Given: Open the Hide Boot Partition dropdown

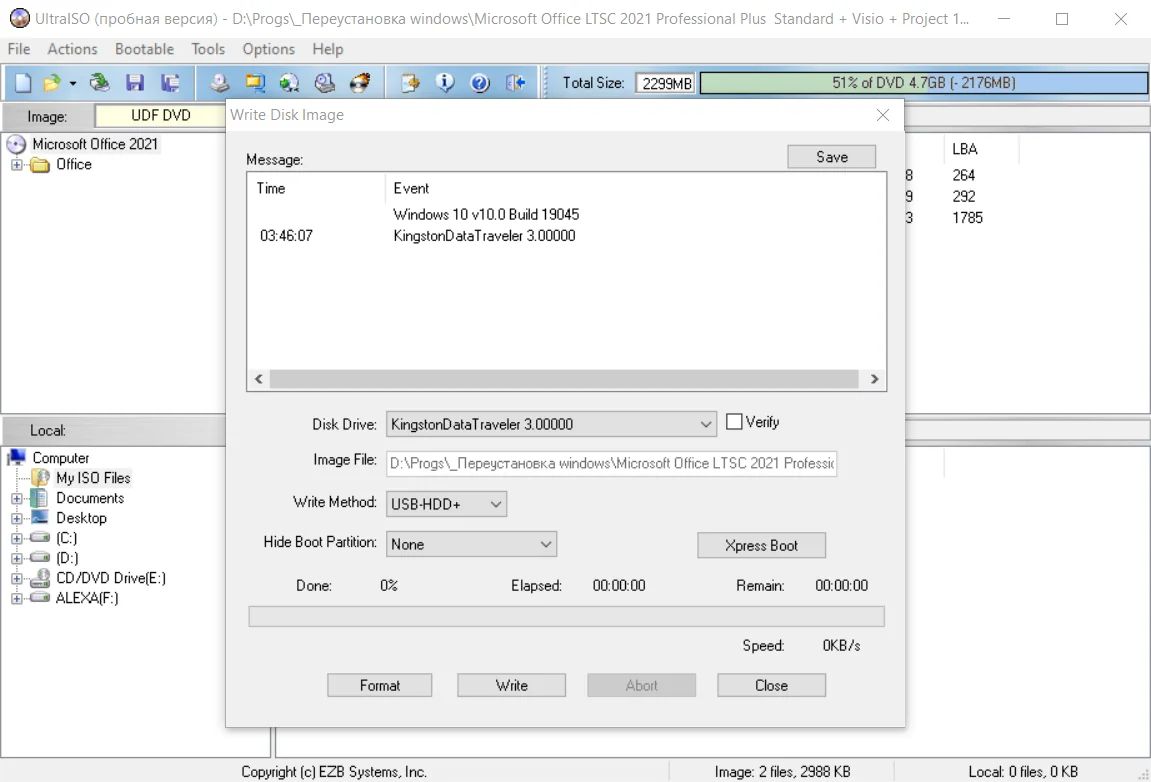Looking at the screenshot, I should 471,544.
